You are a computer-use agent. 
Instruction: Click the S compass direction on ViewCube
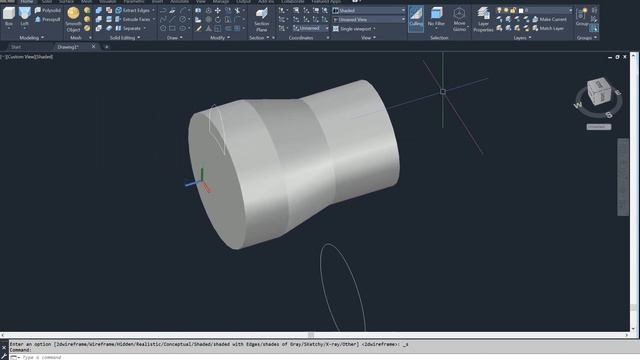click(x=609, y=115)
